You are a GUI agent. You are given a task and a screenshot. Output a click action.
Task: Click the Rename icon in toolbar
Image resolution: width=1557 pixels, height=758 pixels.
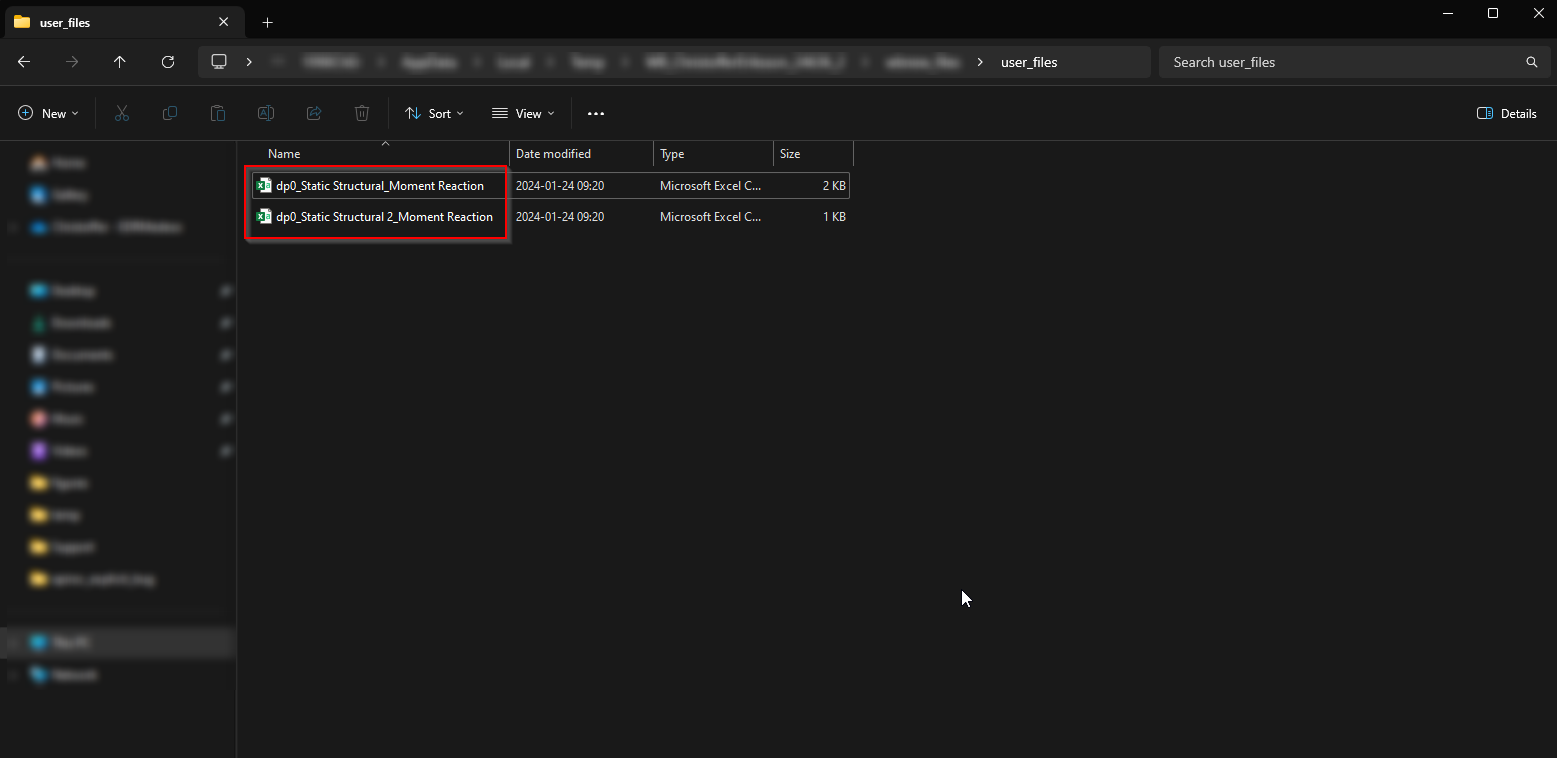pos(266,114)
